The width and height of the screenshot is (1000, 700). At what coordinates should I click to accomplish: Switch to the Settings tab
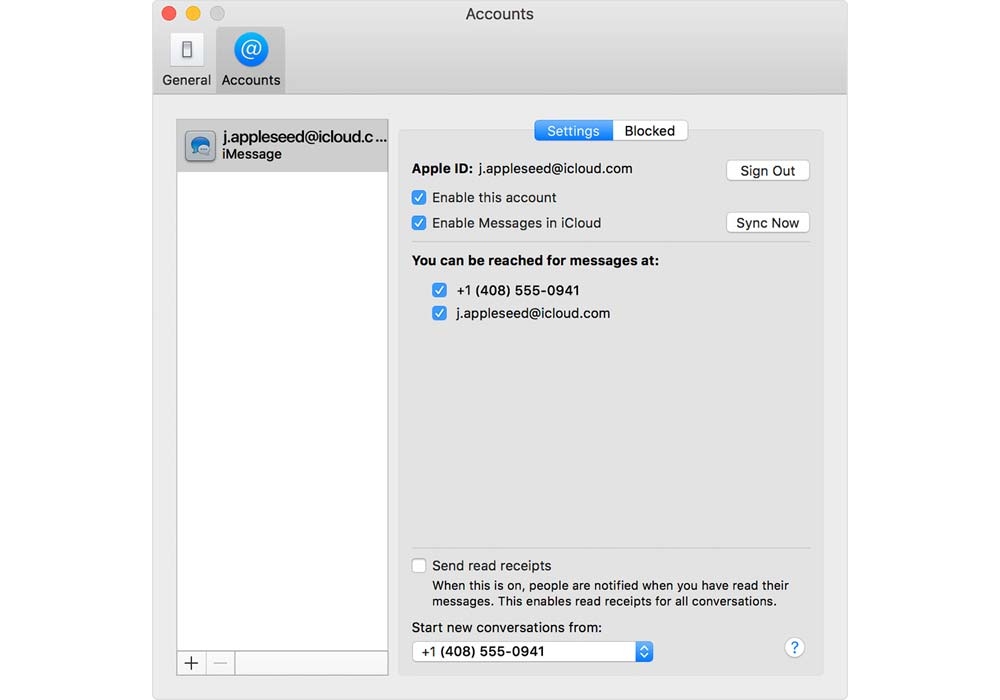(573, 131)
